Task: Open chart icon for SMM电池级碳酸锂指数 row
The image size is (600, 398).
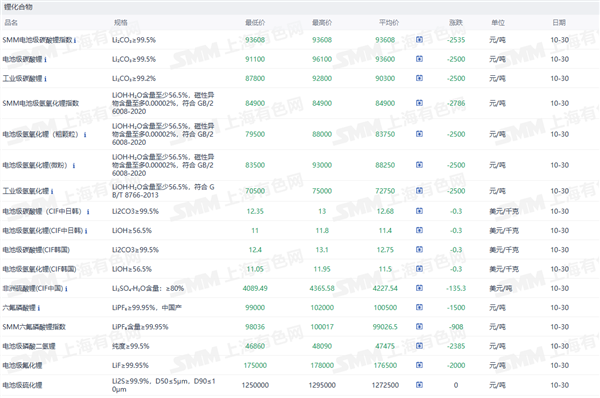Action: tap(419, 39)
